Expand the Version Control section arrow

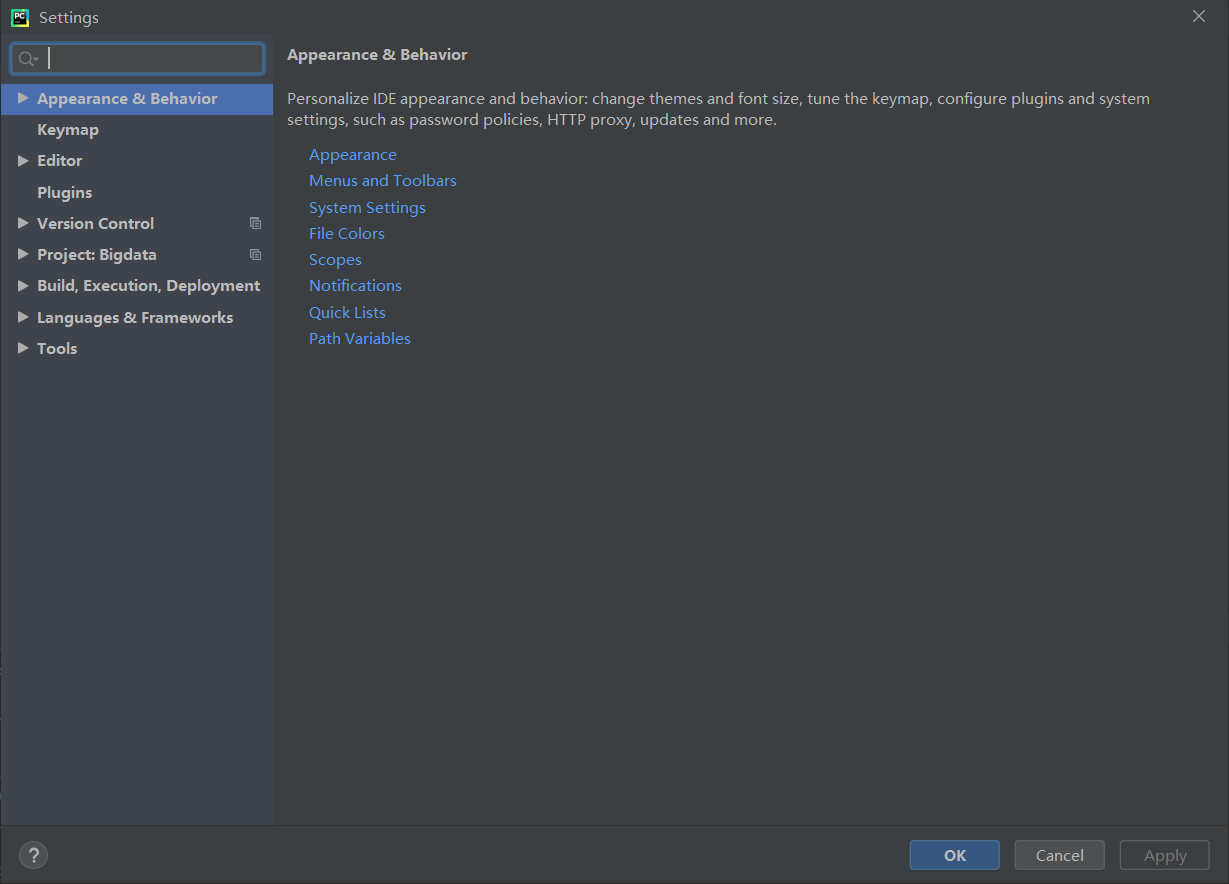(23, 223)
